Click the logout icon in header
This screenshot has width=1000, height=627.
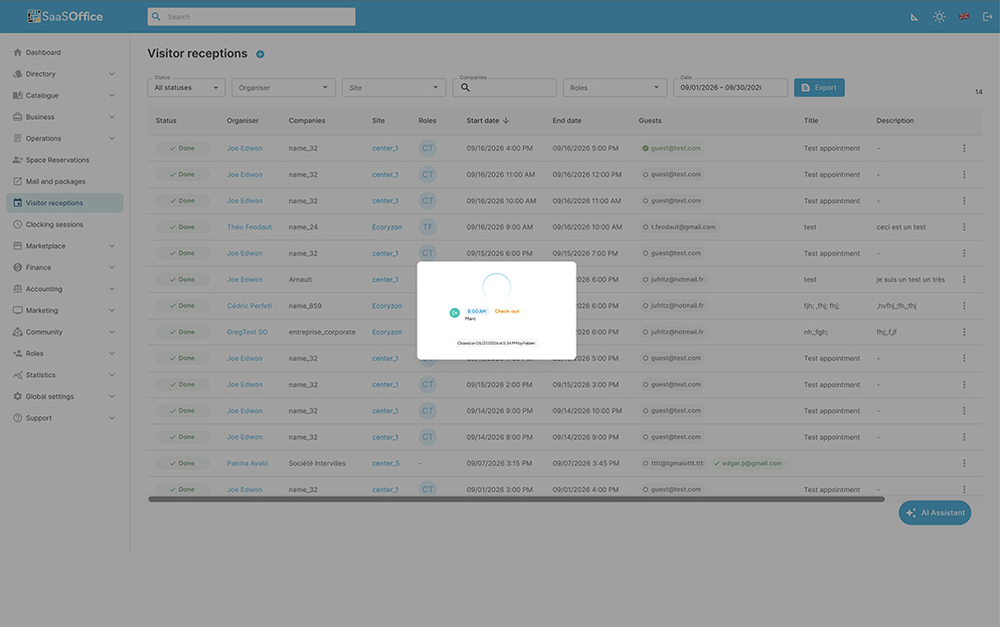pos(987,17)
